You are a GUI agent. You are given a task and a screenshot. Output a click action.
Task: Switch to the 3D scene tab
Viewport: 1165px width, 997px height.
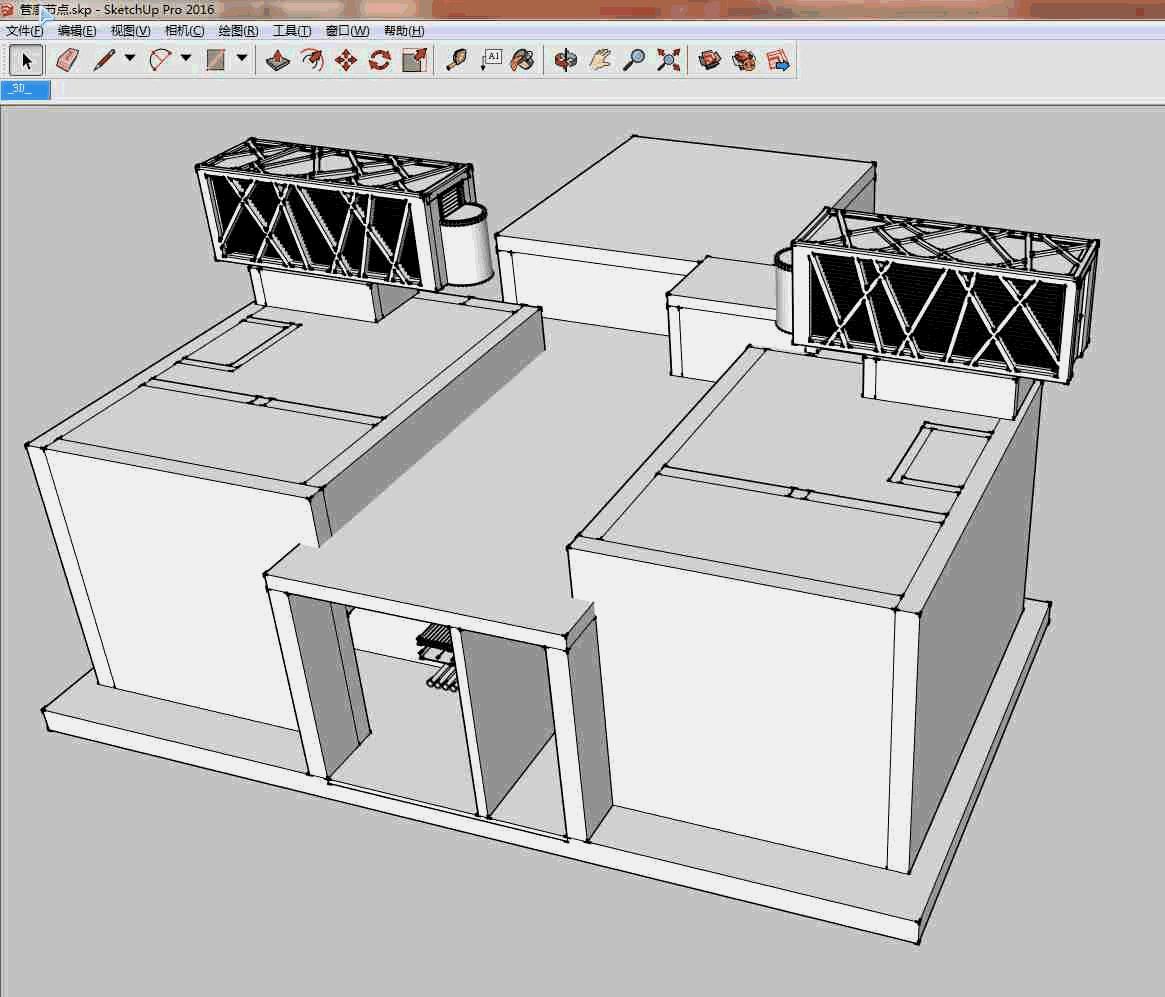[26, 89]
